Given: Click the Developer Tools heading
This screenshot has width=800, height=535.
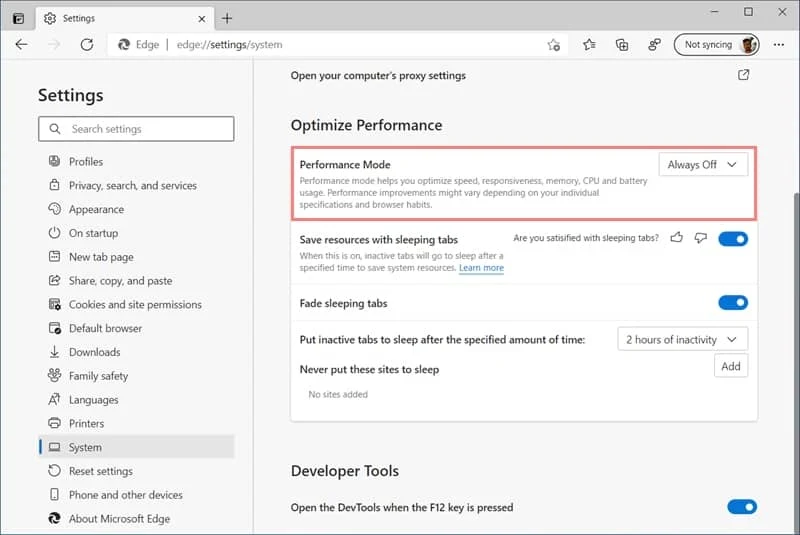Looking at the screenshot, I should coord(345,471).
